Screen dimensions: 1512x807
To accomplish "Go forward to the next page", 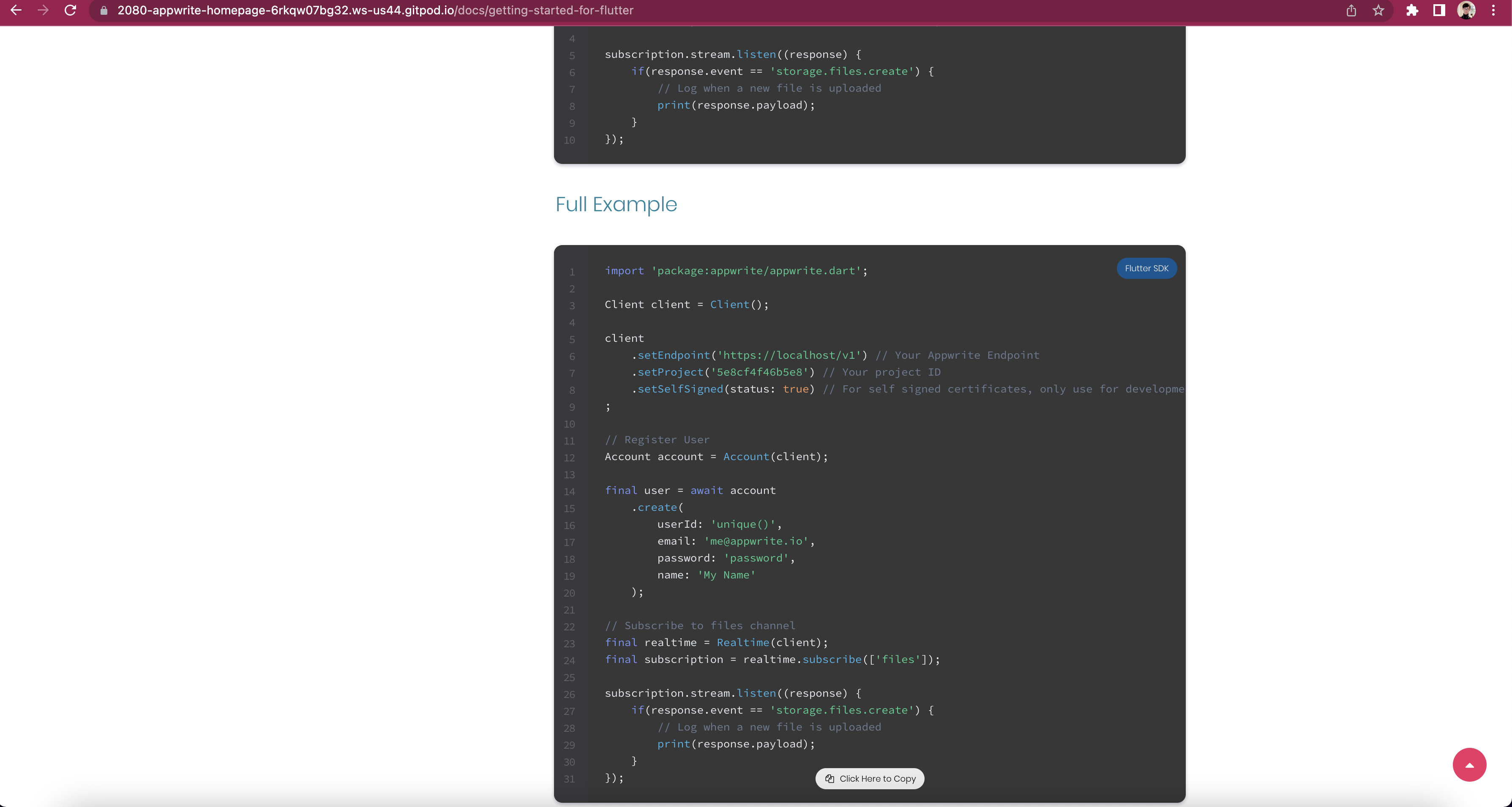I will [x=43, y=10].
